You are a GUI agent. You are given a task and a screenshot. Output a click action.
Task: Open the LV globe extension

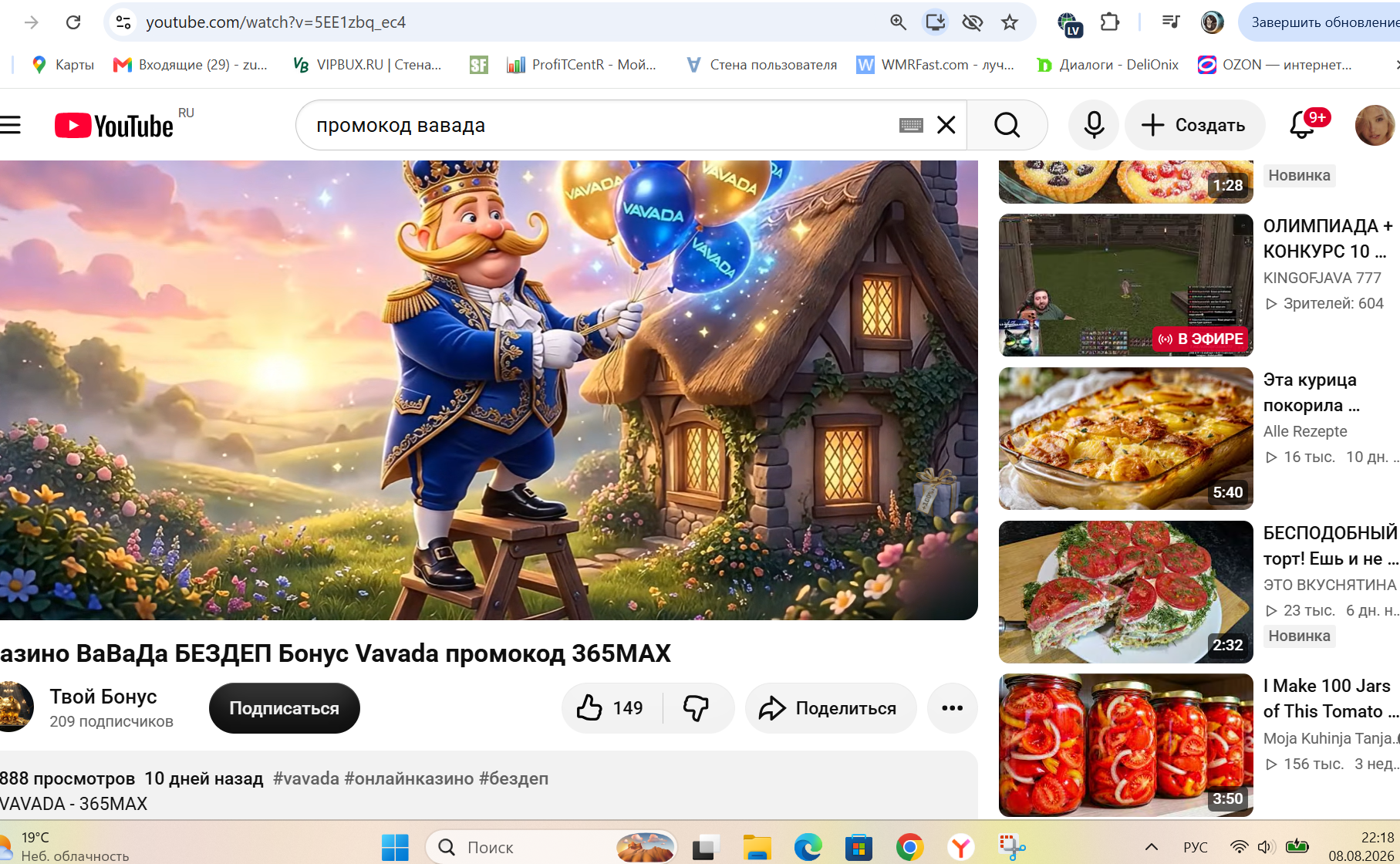pos(1069,24)
